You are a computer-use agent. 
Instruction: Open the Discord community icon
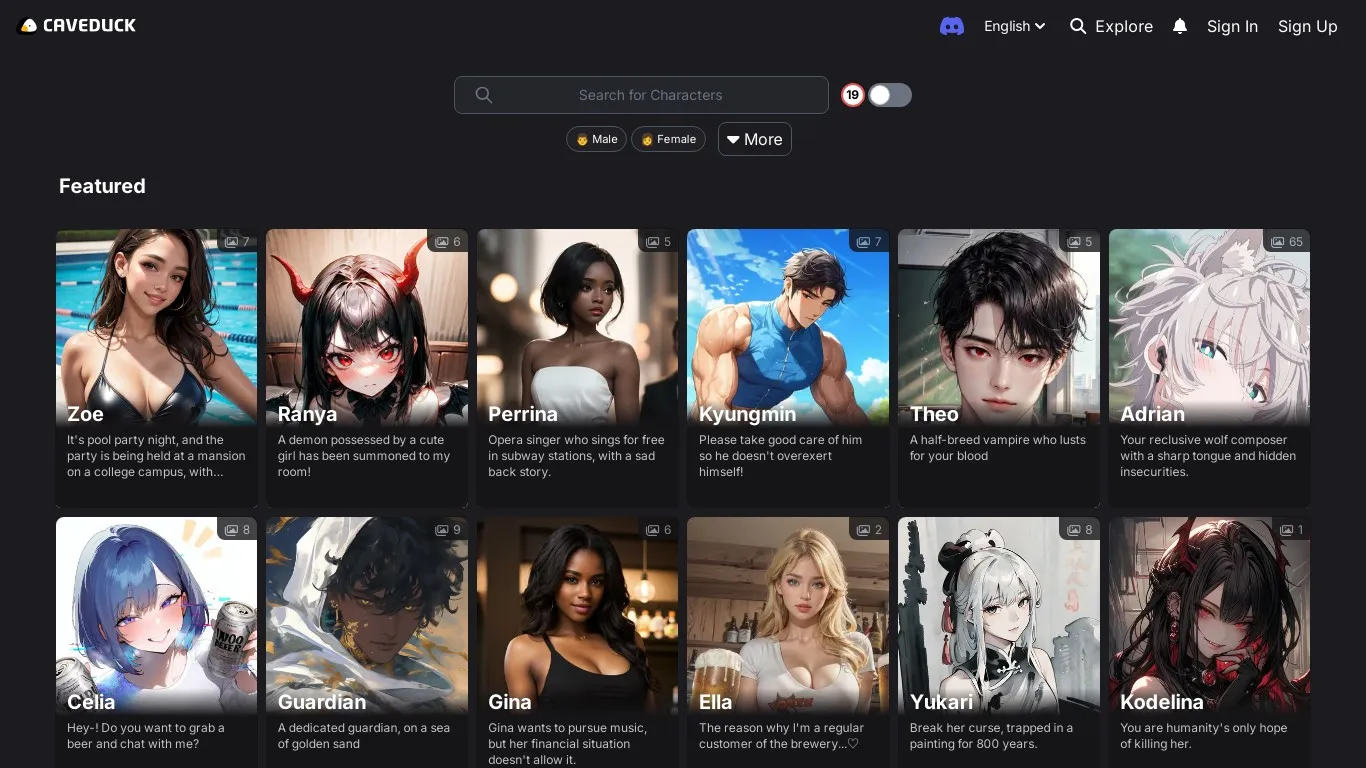point(951,27)
